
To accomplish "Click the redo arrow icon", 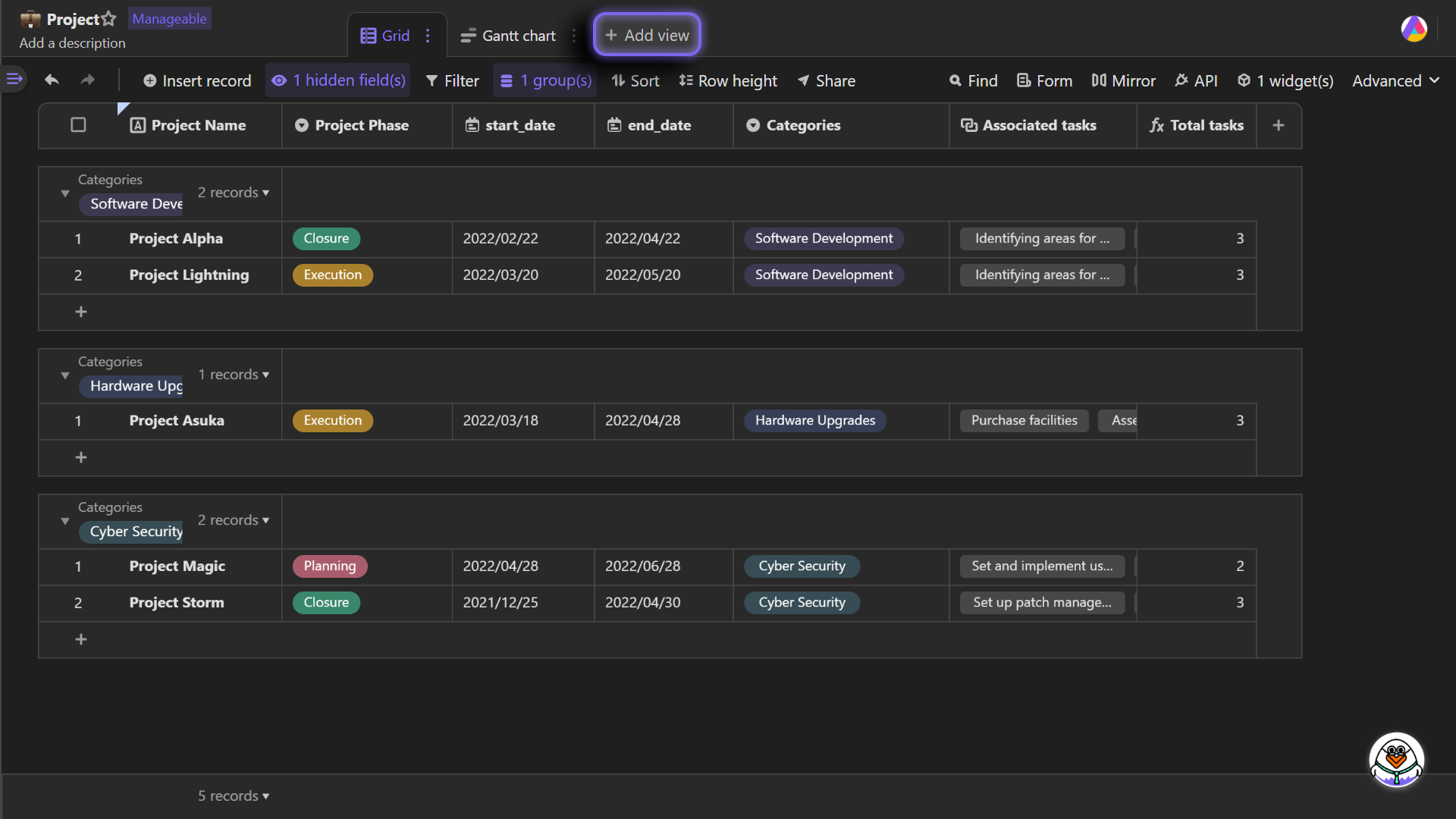I will [x=88, y=80].
